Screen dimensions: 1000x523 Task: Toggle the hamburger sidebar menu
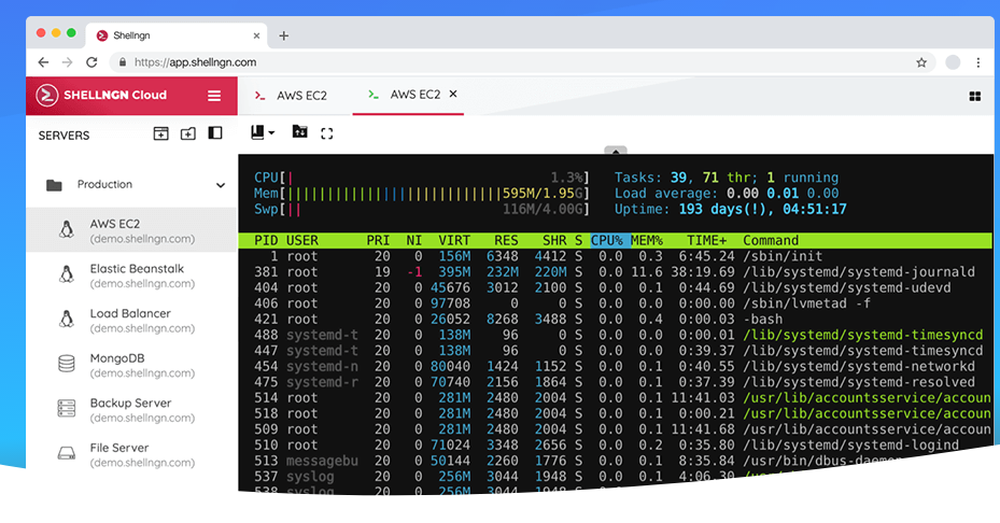214,95
